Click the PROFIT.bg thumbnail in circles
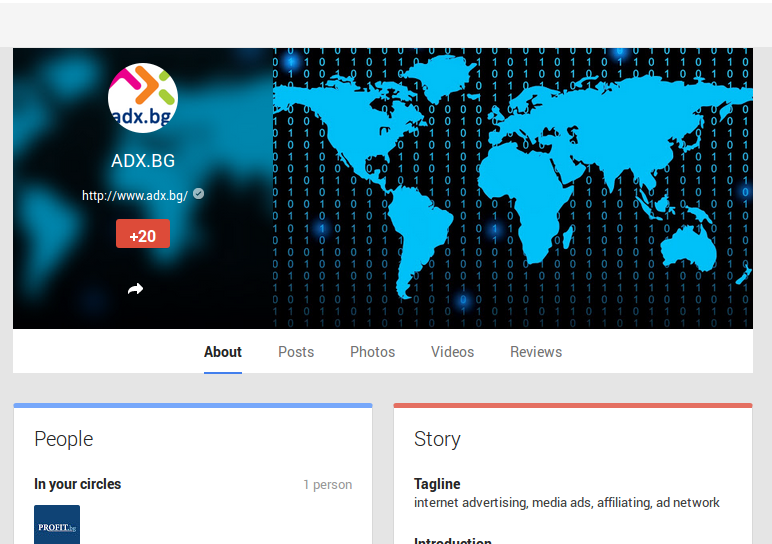772x544 pixels. point(57,525)
